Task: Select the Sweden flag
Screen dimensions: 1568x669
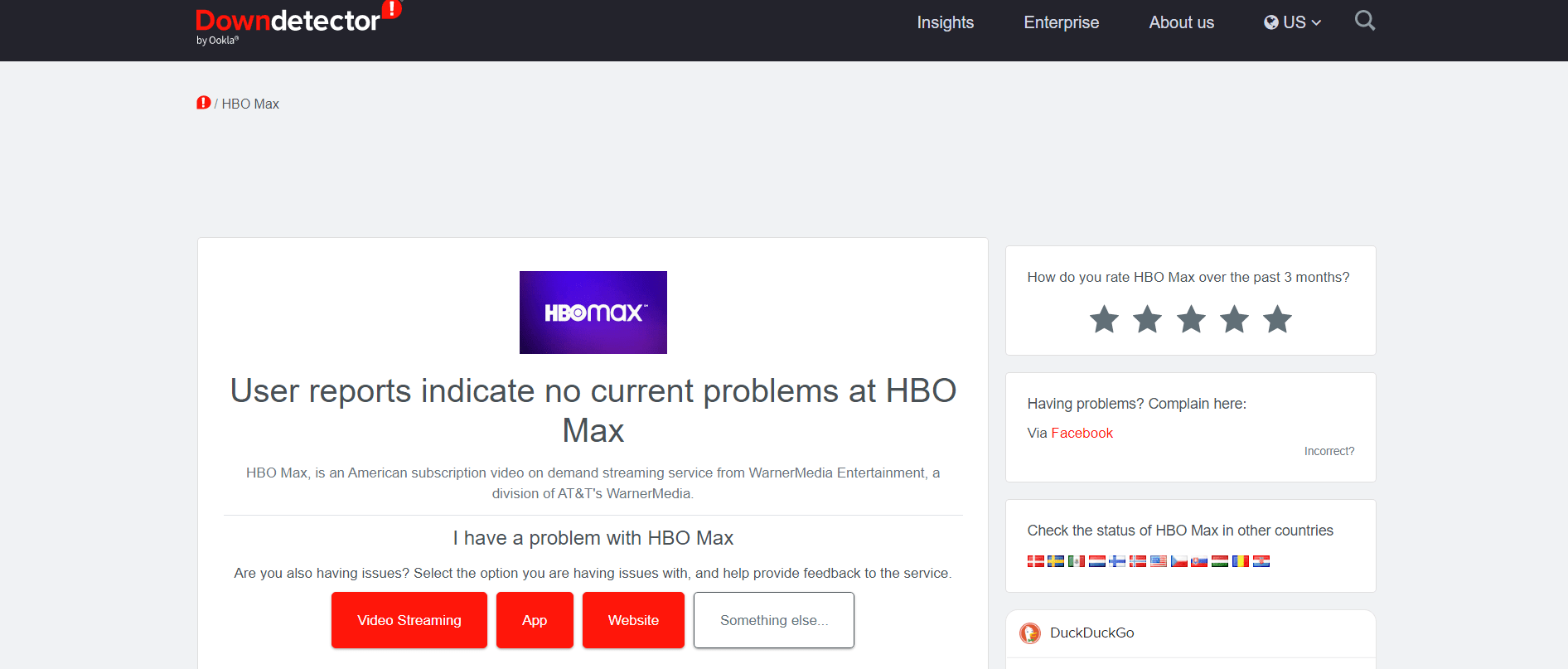Action: coord(1056,561)
